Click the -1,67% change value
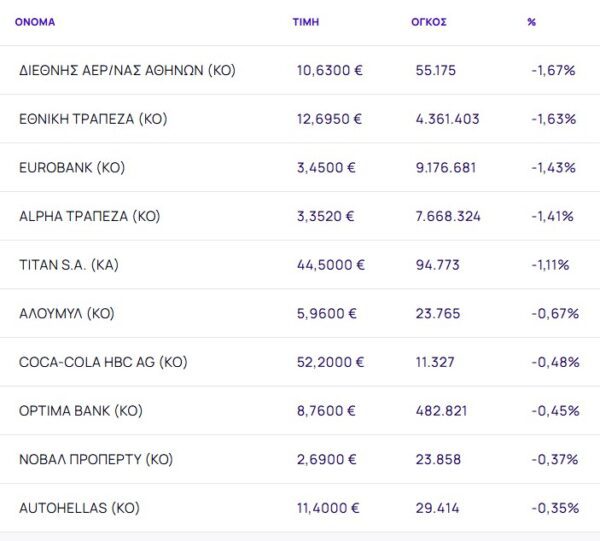 coord(554,70)
